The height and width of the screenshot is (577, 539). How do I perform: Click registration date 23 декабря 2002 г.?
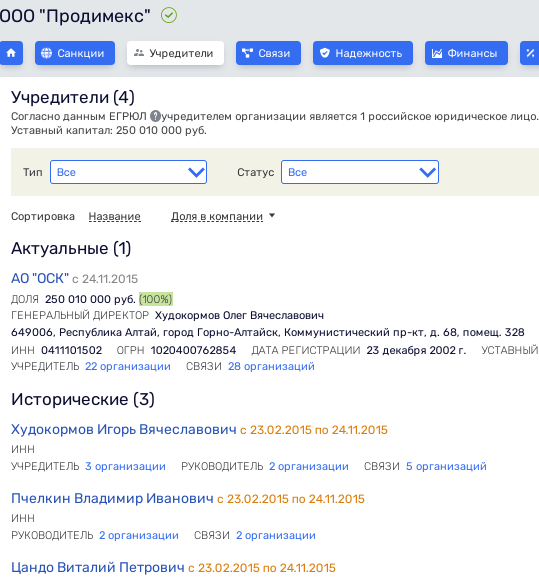click(x=416, y=350)
